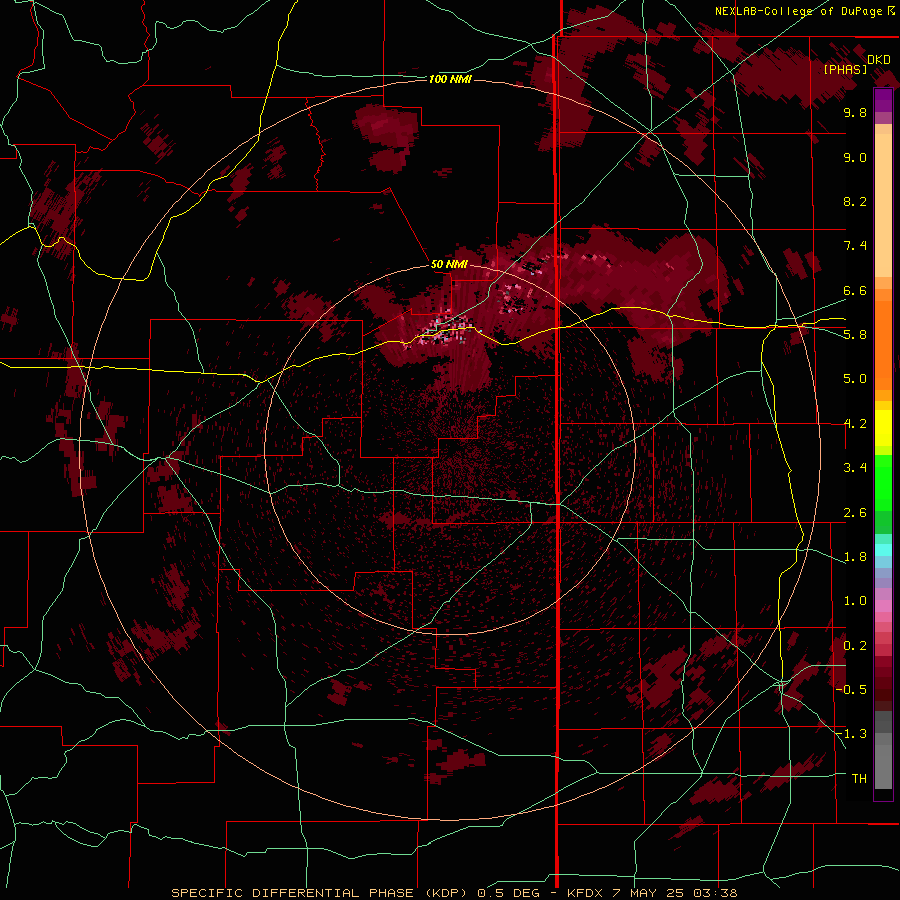Click the -0.5 scale value
Viewport: 900px width, 900px height.
click(852, 690)
